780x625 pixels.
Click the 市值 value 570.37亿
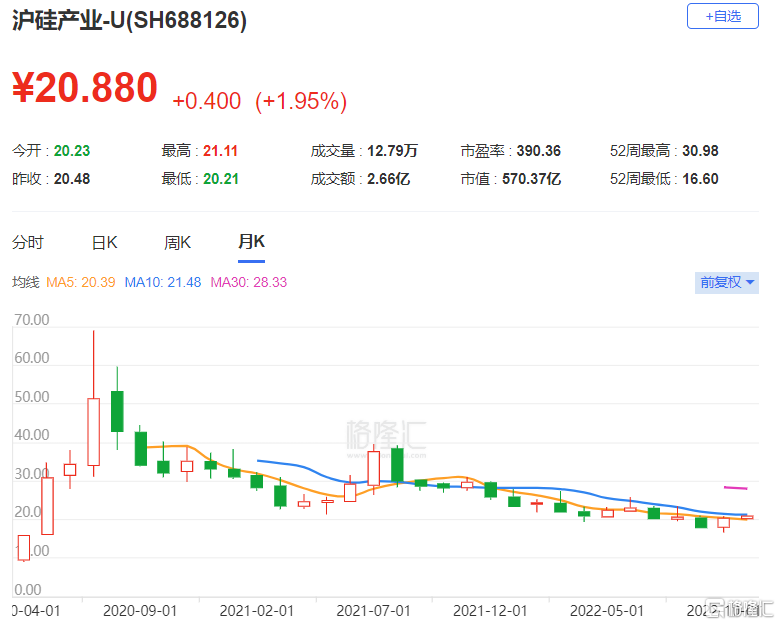531,179
